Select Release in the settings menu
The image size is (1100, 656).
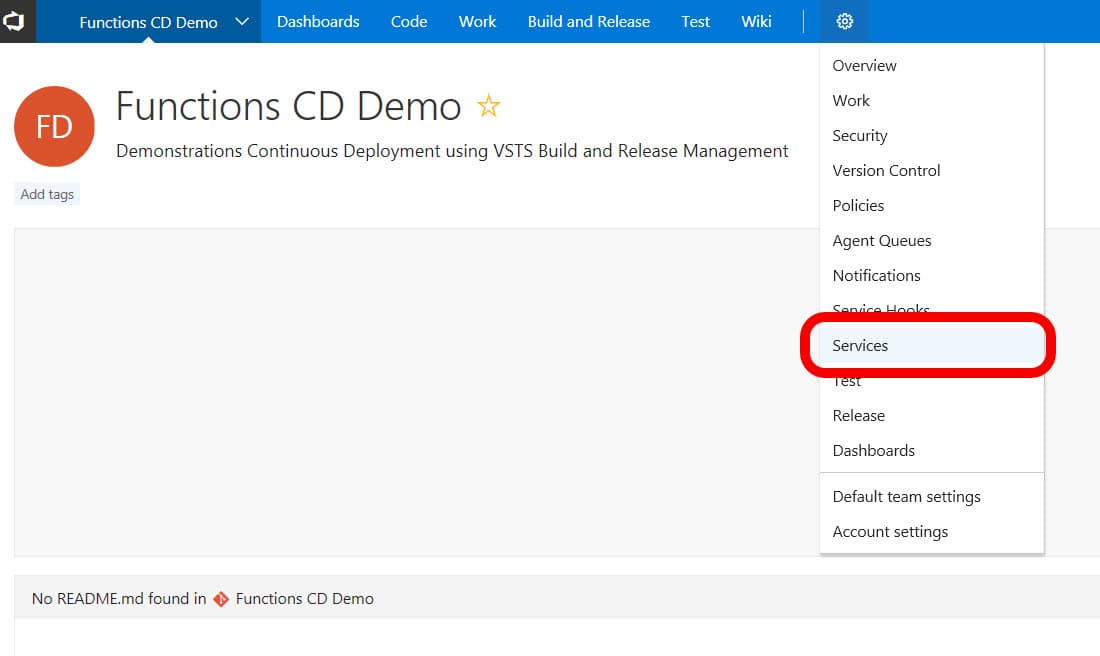click(932, 415)
